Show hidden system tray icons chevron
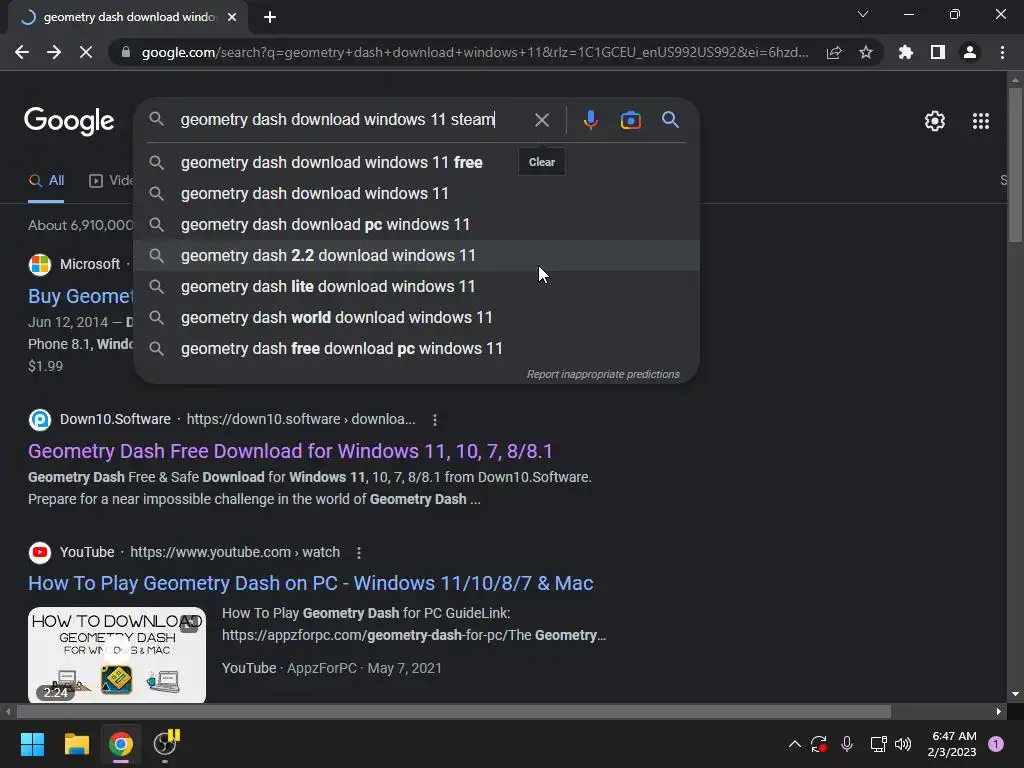 [x=795, y=744]
